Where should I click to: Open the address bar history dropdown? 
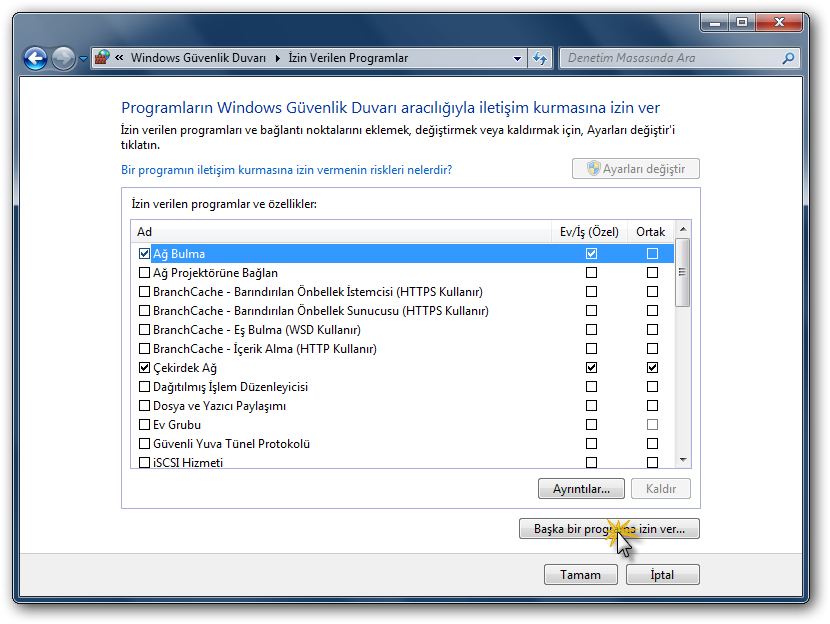point(517,59)
